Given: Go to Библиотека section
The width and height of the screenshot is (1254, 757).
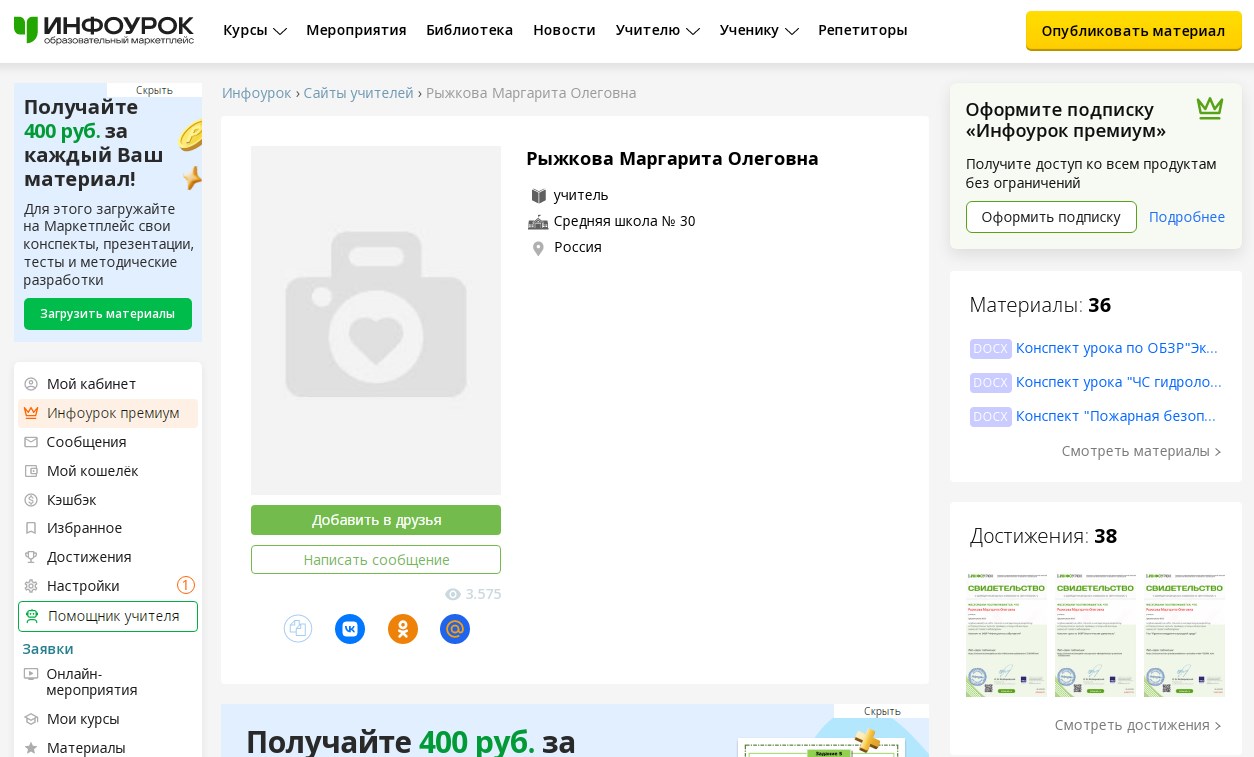Looking at the screenshot, I should point(469,30).
